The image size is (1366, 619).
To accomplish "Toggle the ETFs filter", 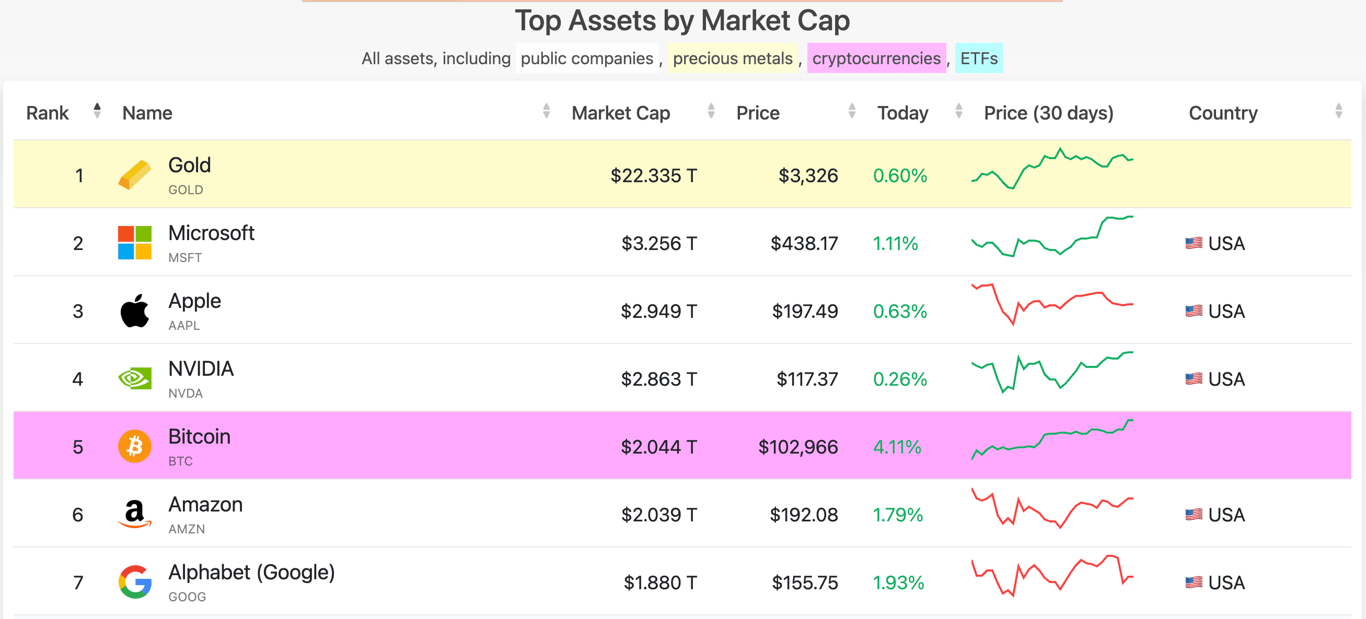I will click(x=979, y=59).
